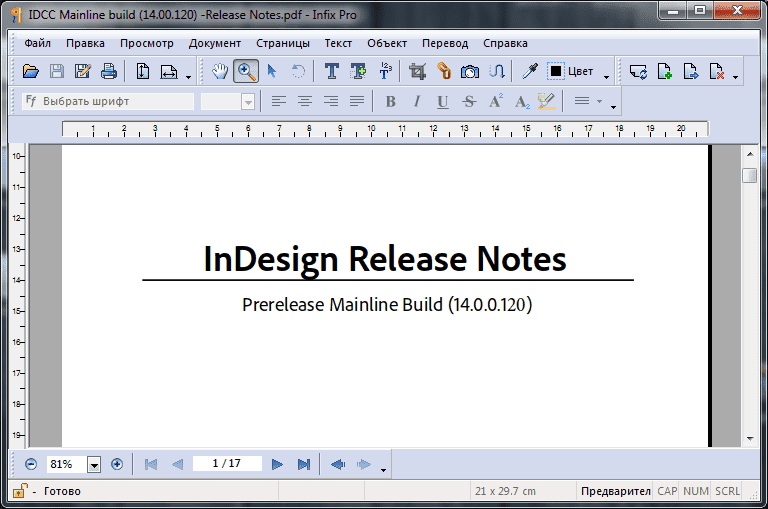Open a file with the folder icon

point(31,72)
